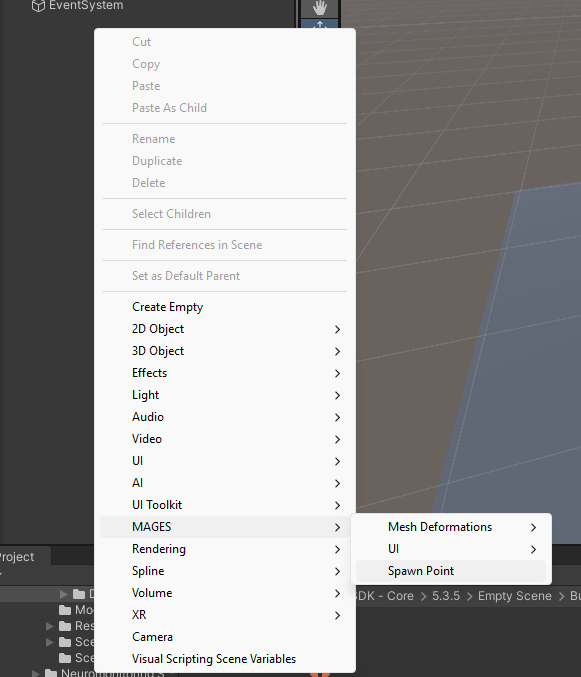Expand the folder starting with Res
Screen dimensions: 581x677
[x=50, y=626]
